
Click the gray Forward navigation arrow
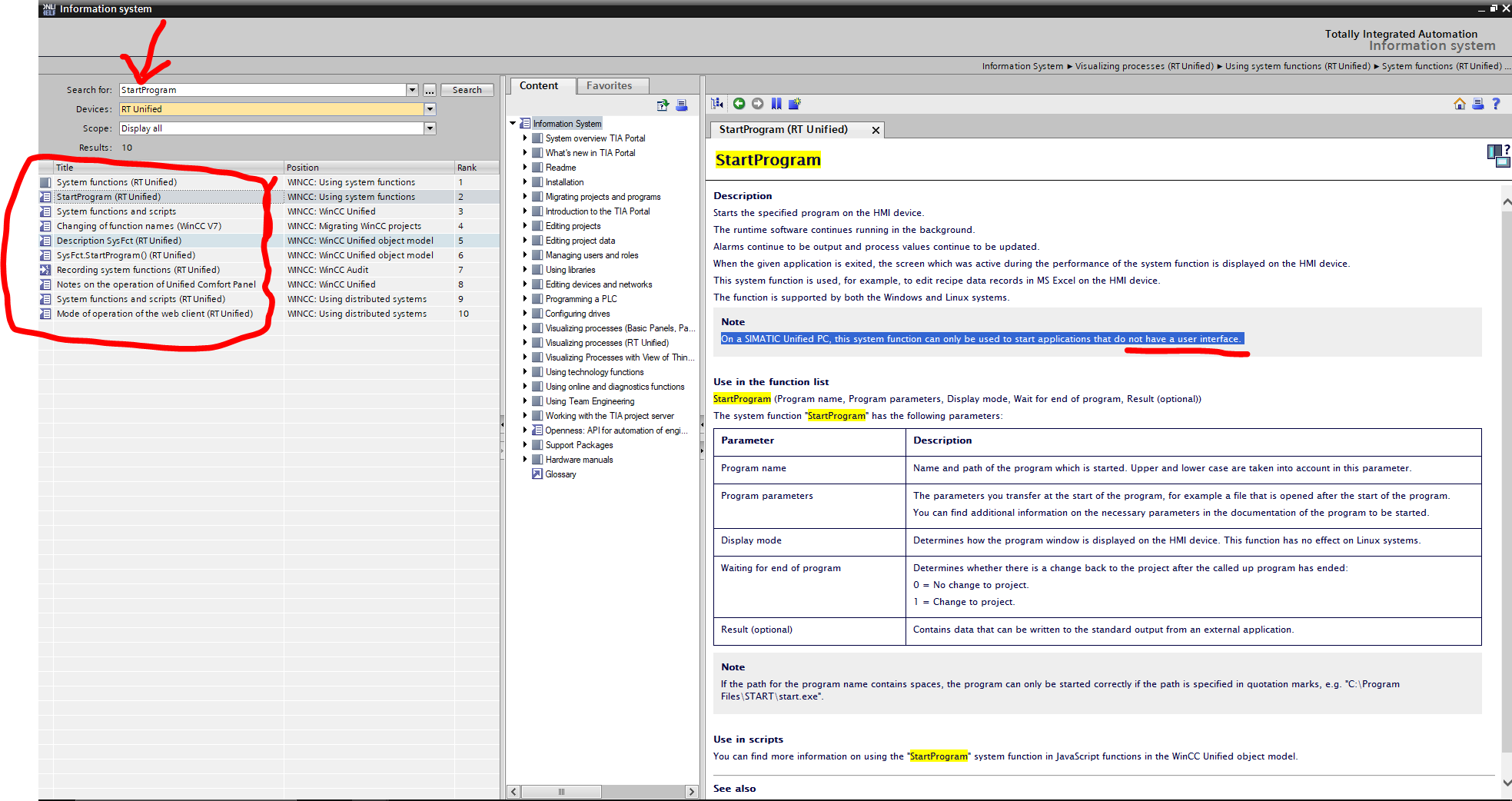click(757, 104)
